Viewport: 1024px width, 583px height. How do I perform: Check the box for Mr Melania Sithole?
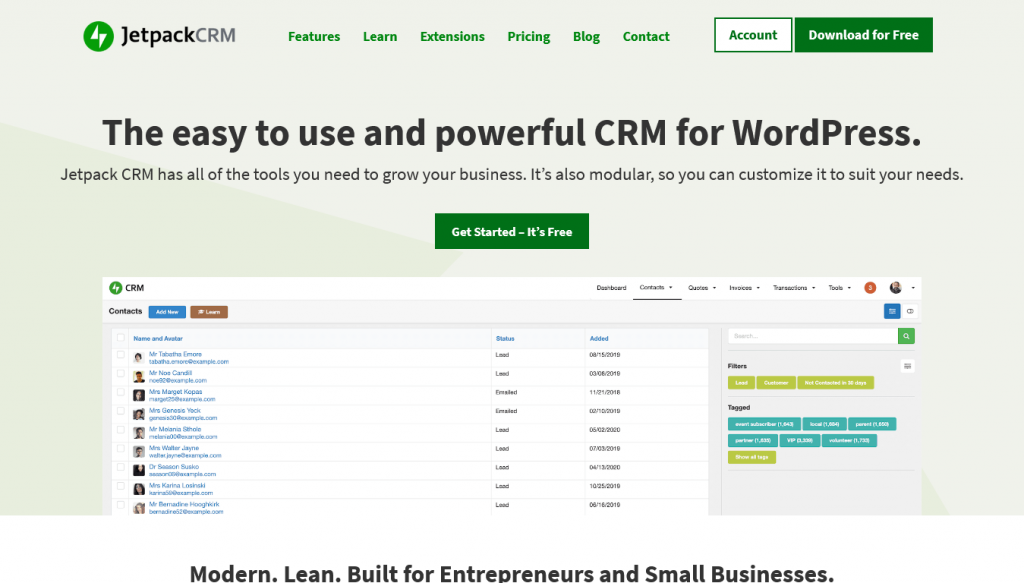click(121, 430)
